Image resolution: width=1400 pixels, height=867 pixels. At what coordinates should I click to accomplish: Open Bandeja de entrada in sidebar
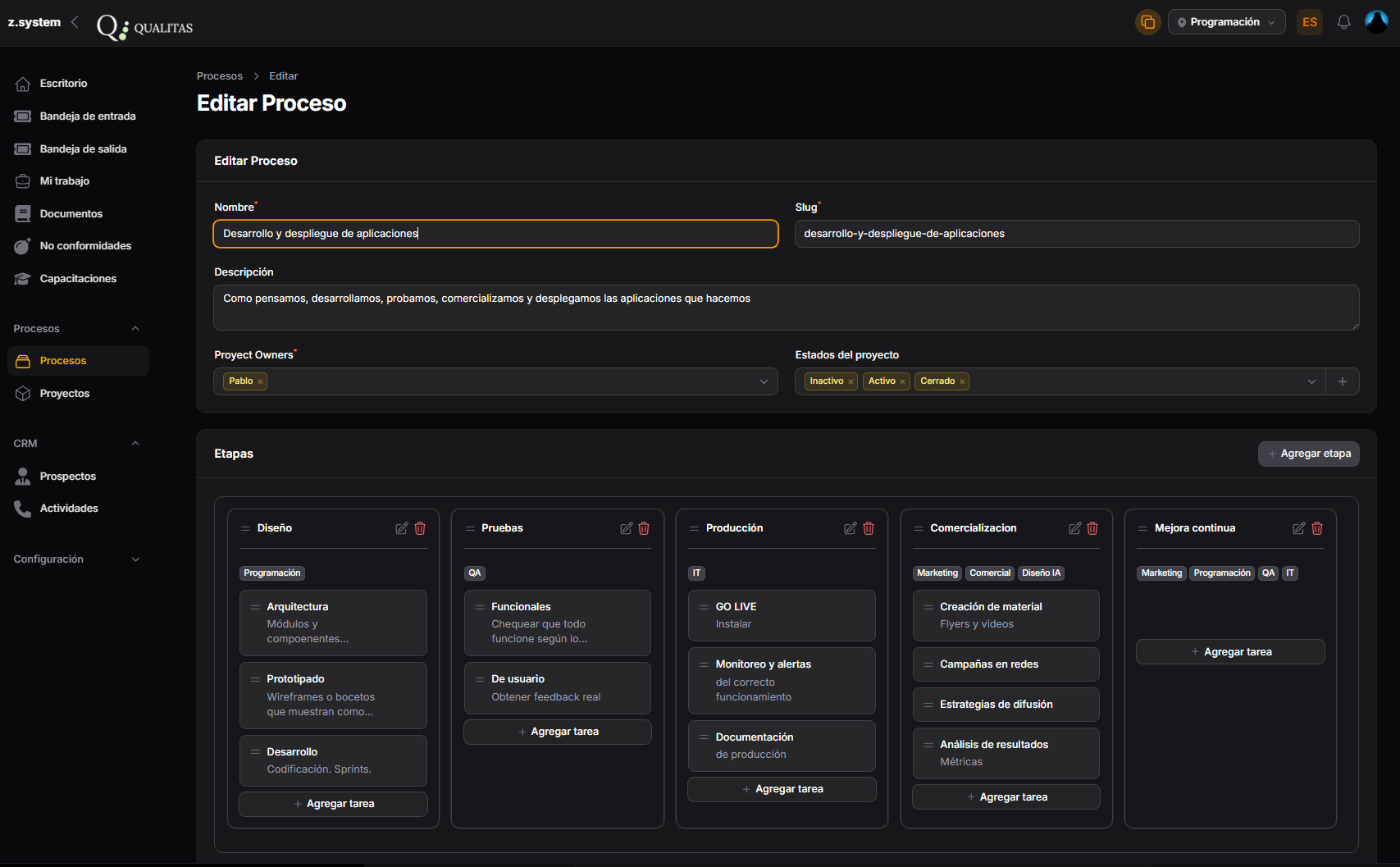tap(88, 116)
